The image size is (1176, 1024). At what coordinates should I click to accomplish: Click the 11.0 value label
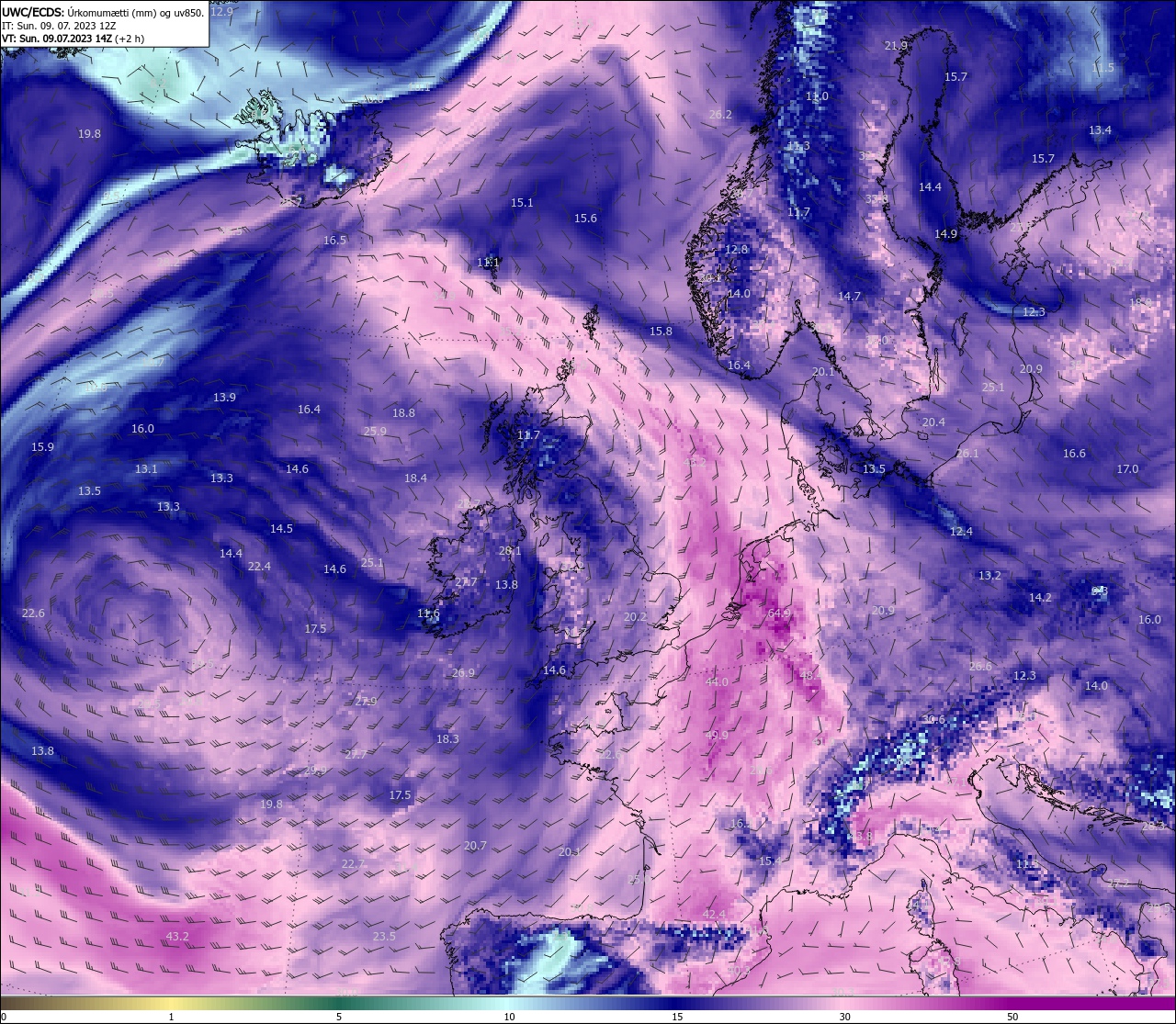(817, 96)
